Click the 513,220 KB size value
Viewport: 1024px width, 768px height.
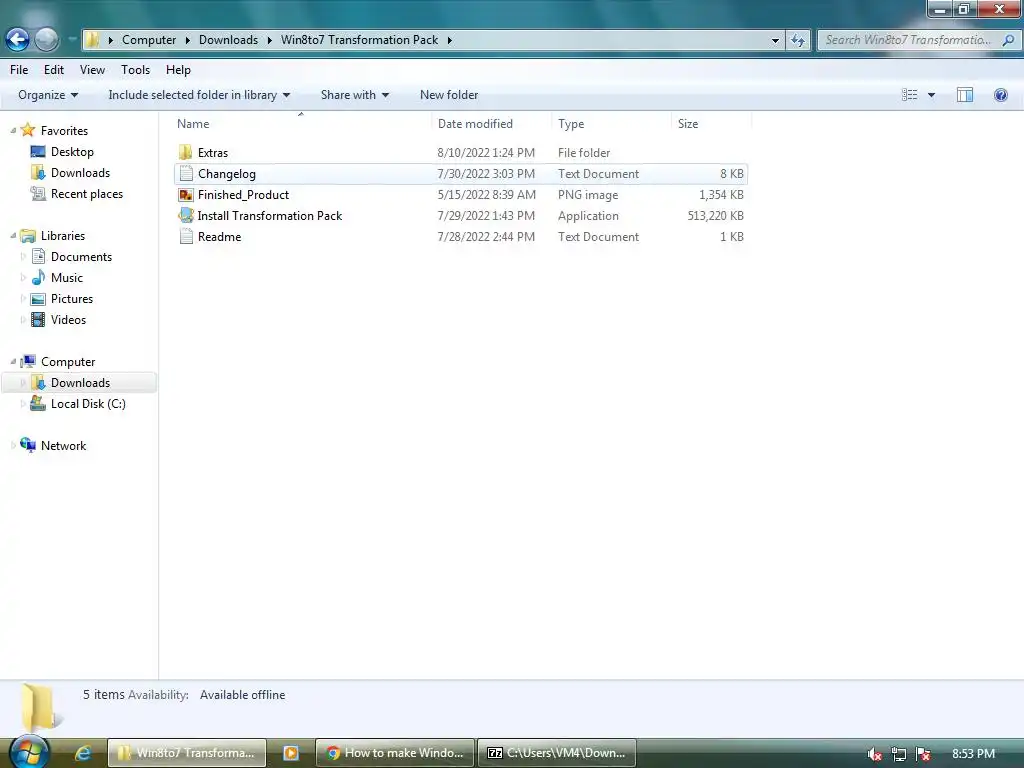pyautogui.click(x=715, y=216)
